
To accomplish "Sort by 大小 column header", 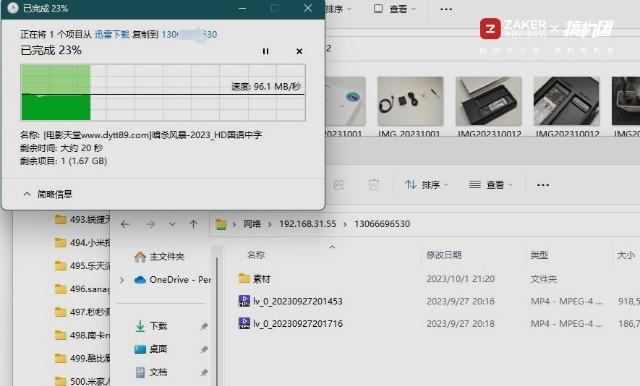I will pos(626,255).
